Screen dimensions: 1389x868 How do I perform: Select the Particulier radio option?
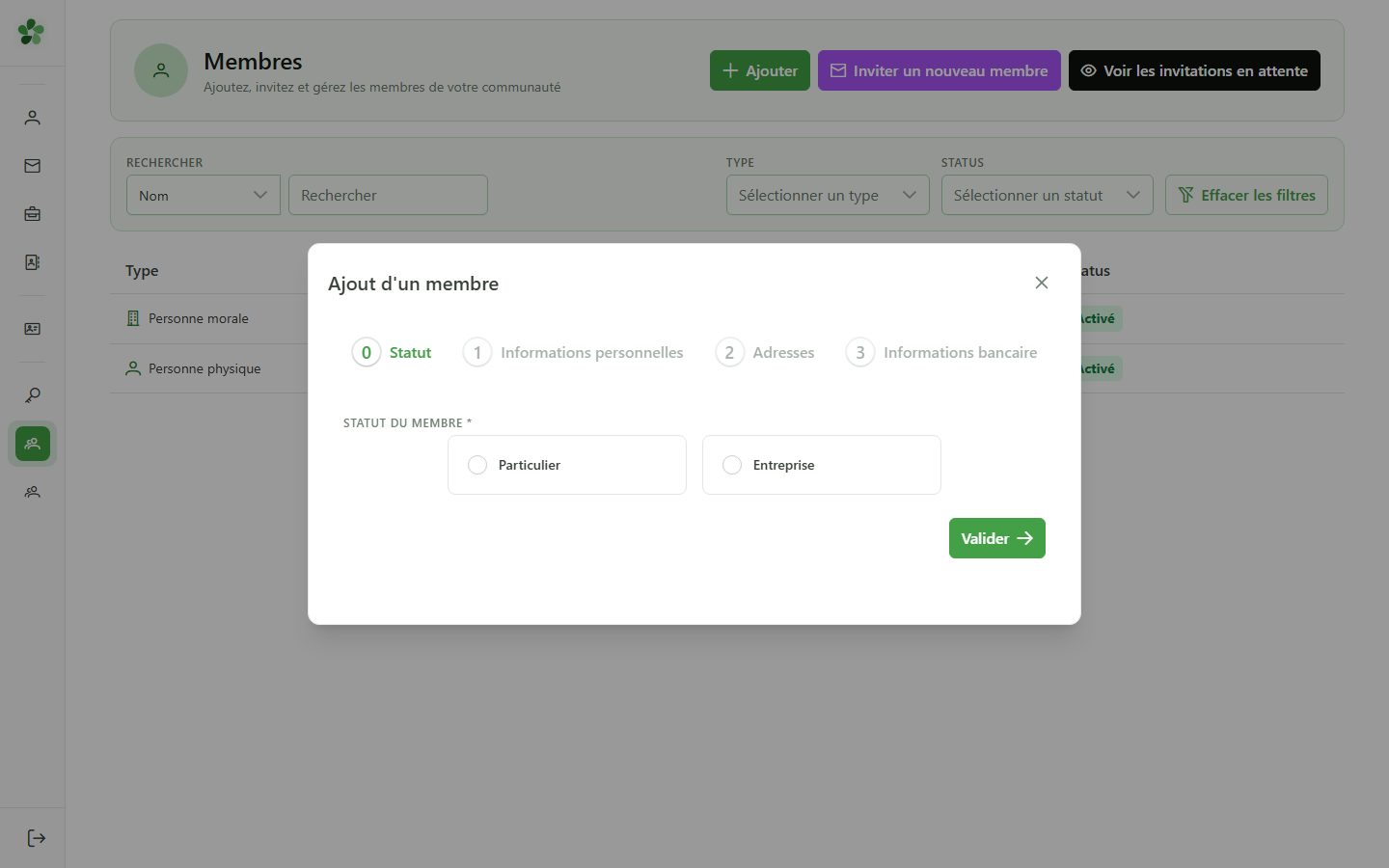477,465
